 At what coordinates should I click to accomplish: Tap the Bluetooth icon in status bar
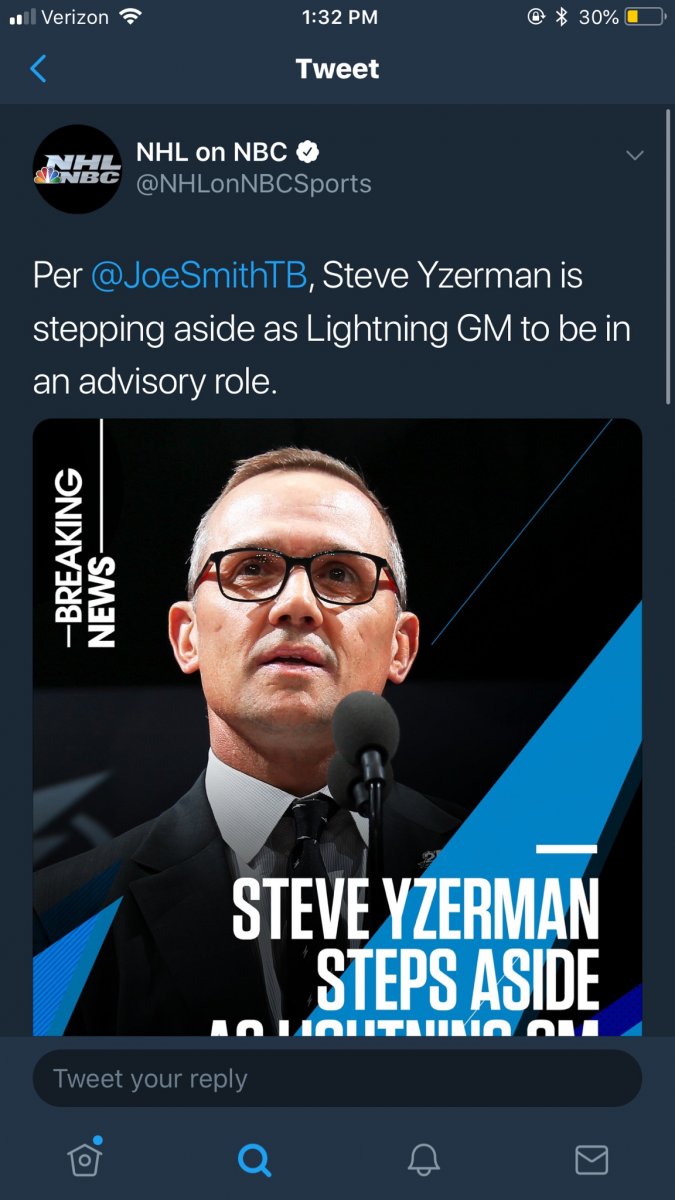pyautogui.click(x=561, y=17)
